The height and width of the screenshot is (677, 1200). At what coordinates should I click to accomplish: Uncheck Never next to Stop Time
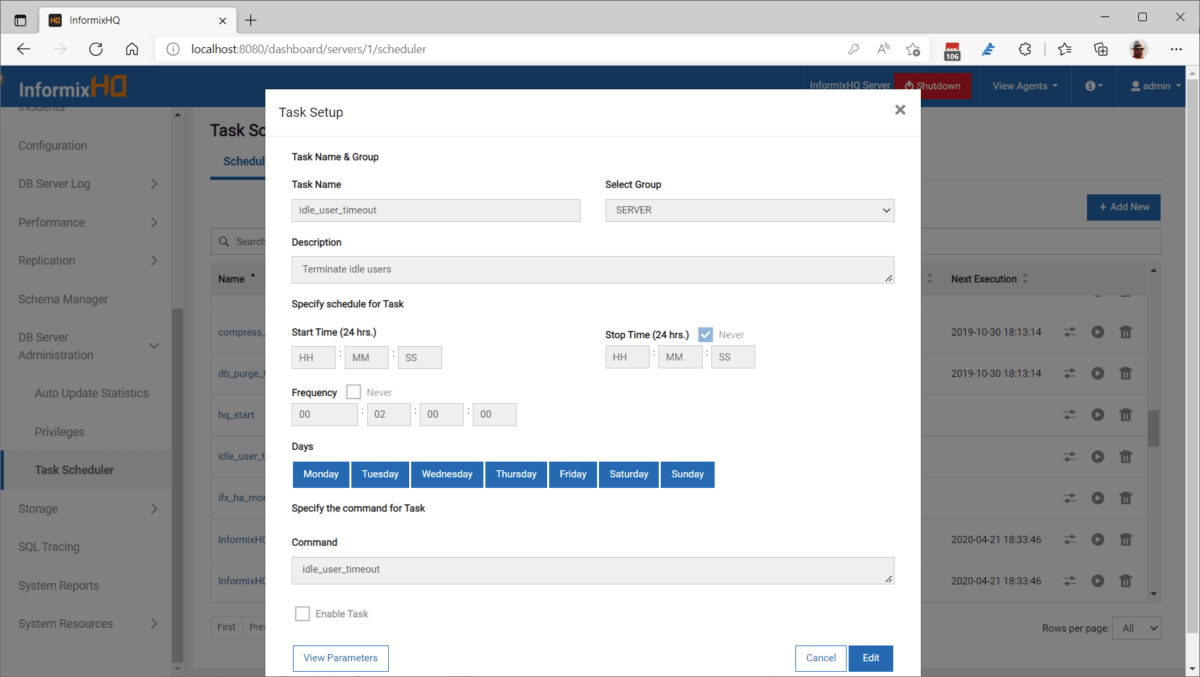[x=707, y=334]
